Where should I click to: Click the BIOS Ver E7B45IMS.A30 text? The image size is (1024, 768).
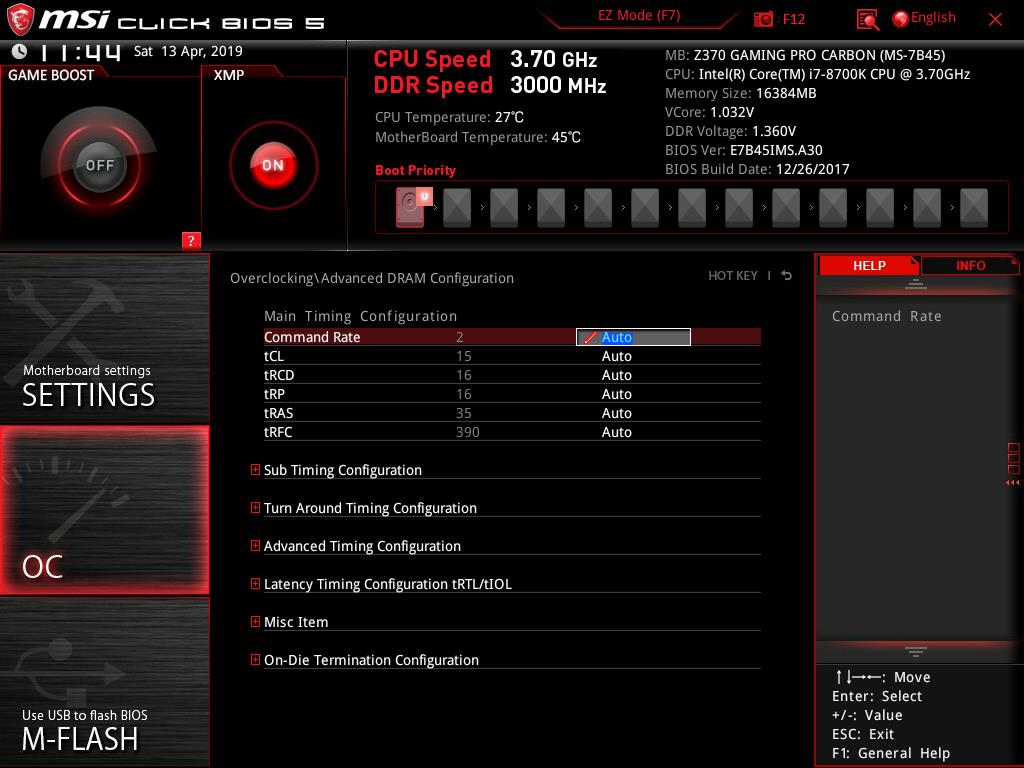point(744,150)
